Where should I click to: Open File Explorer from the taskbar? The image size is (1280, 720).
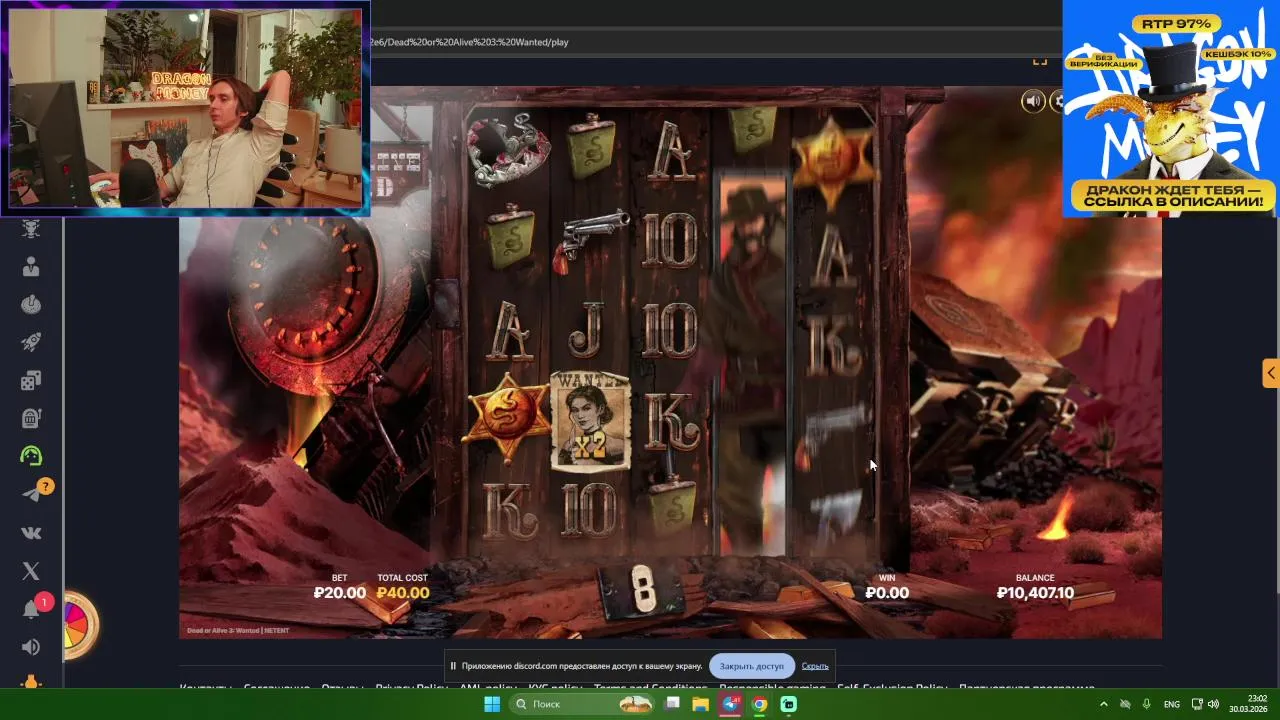(x=701, y=704)
